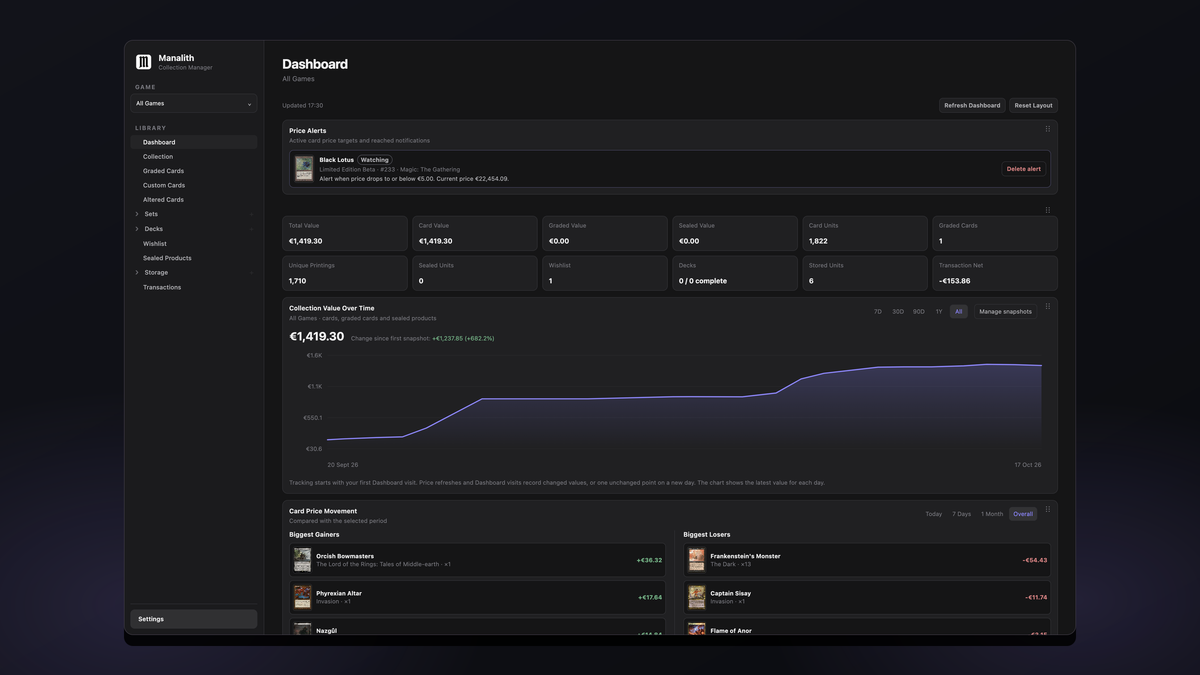The height and width of the screenshot is (675, 1200).
Task: Expand the Storage tree chevron
Action: (x=137, y=273)
